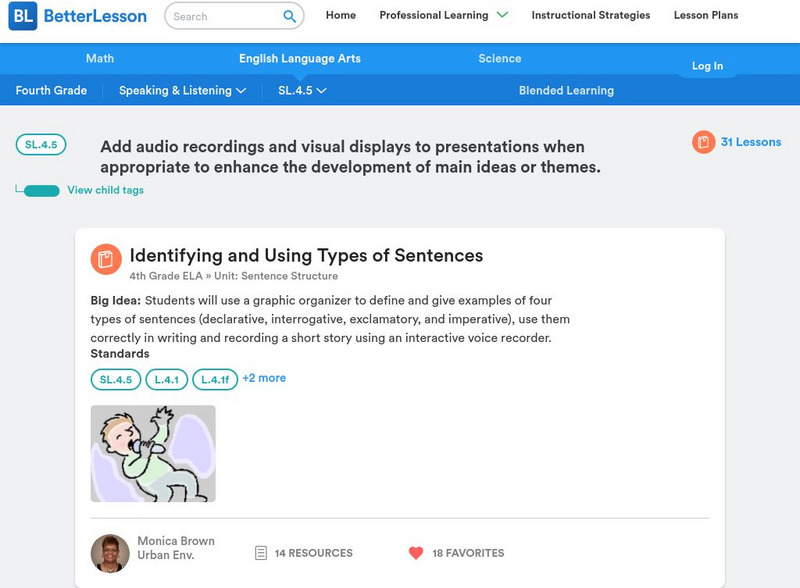Click the orange lesson icon beside the lesson title
800x588 pixels.
point(106,259)
